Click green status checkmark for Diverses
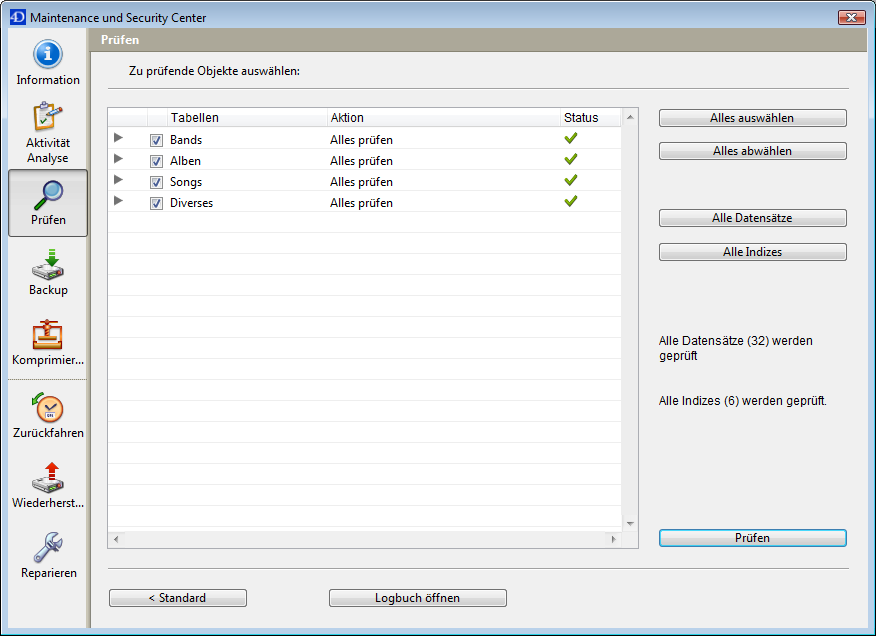This screenshot has height=636, width=876. click(570, 201)
